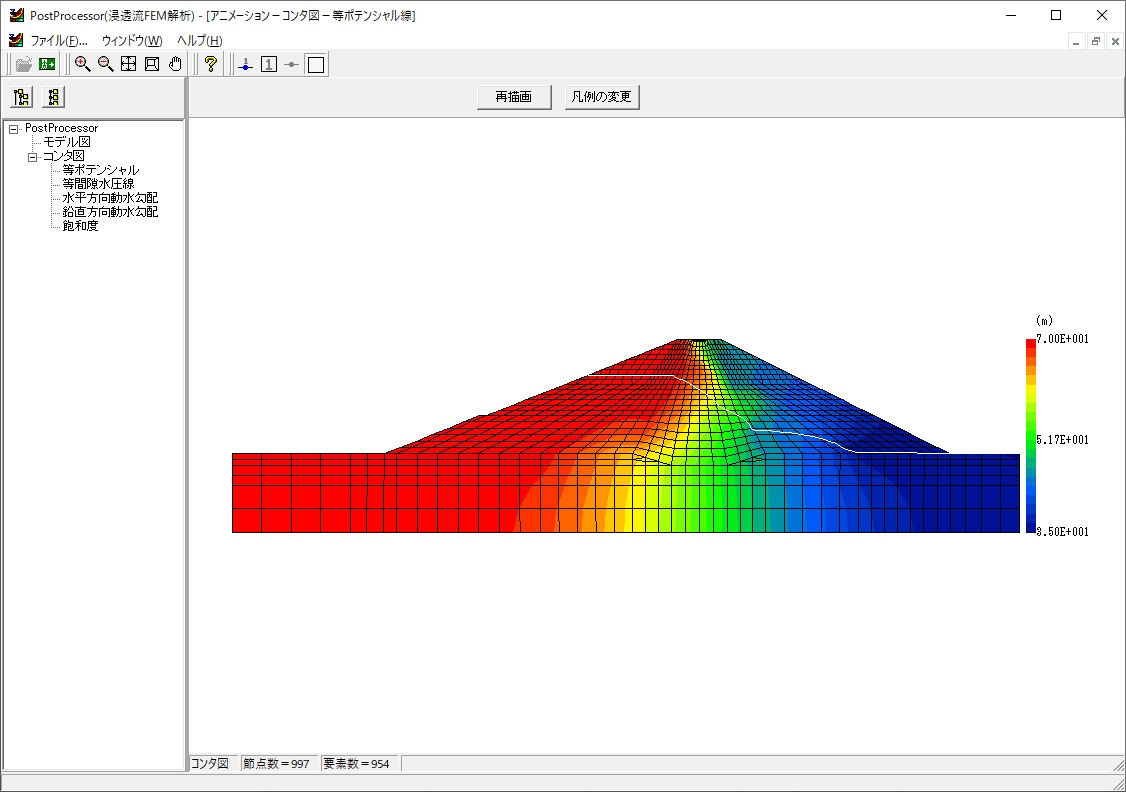Open the ウィンドウ(W) menu

131,41
